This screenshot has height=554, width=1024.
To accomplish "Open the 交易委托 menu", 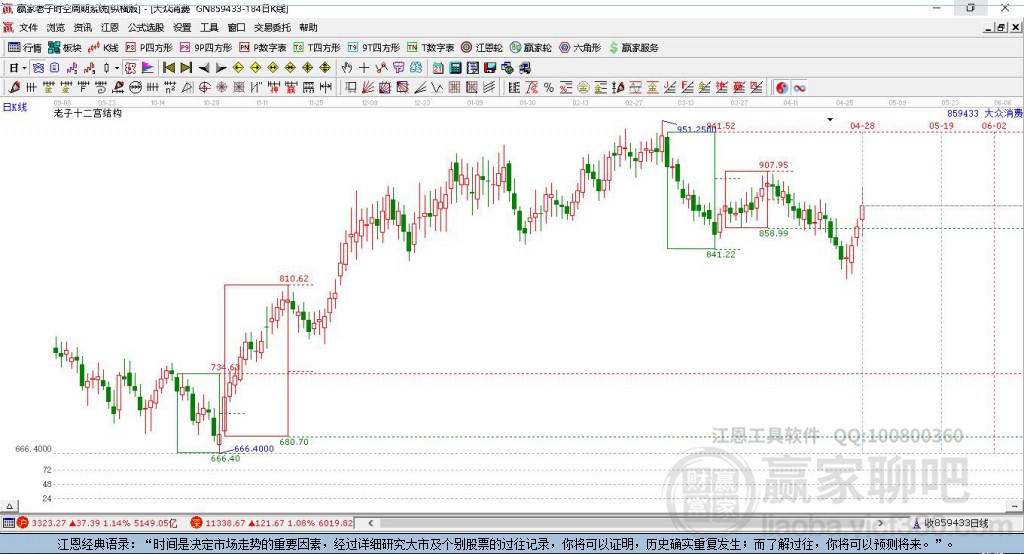I will pyautogui.click(x=272, y=27).
